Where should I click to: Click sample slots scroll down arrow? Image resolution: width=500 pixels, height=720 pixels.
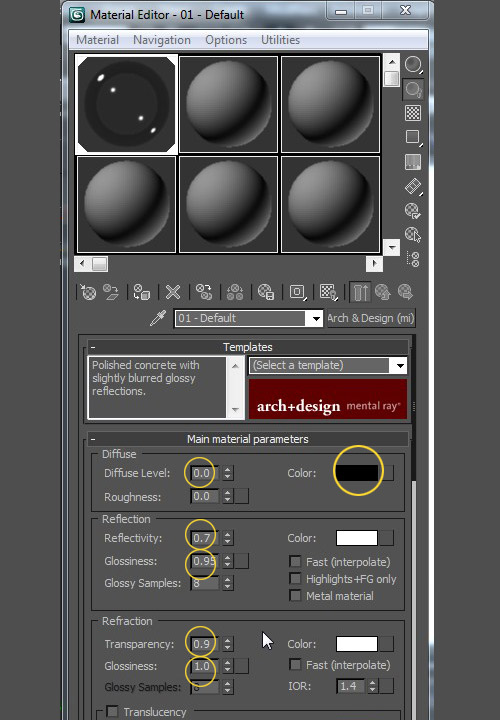click(x=392, y=247)
